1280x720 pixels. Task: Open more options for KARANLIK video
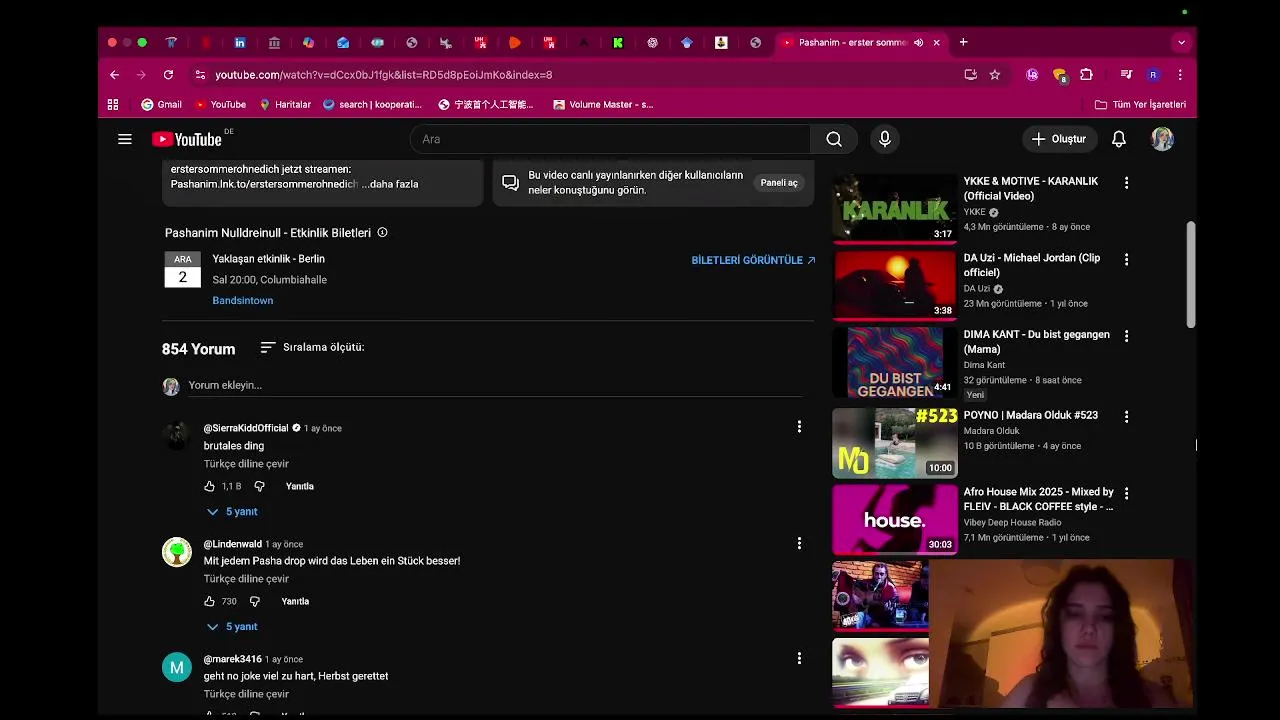[x=1126, y=183]
